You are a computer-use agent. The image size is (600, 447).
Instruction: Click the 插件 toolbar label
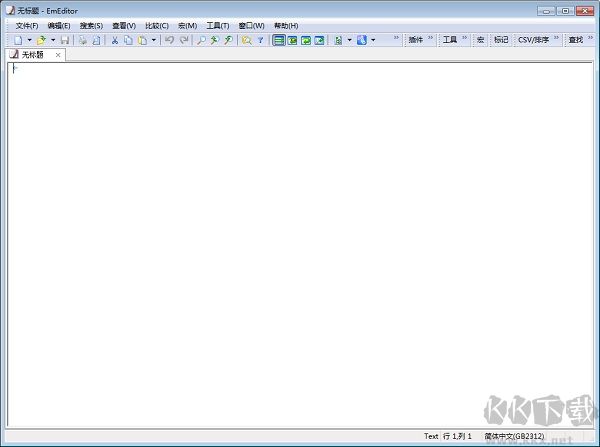[415, 40]
